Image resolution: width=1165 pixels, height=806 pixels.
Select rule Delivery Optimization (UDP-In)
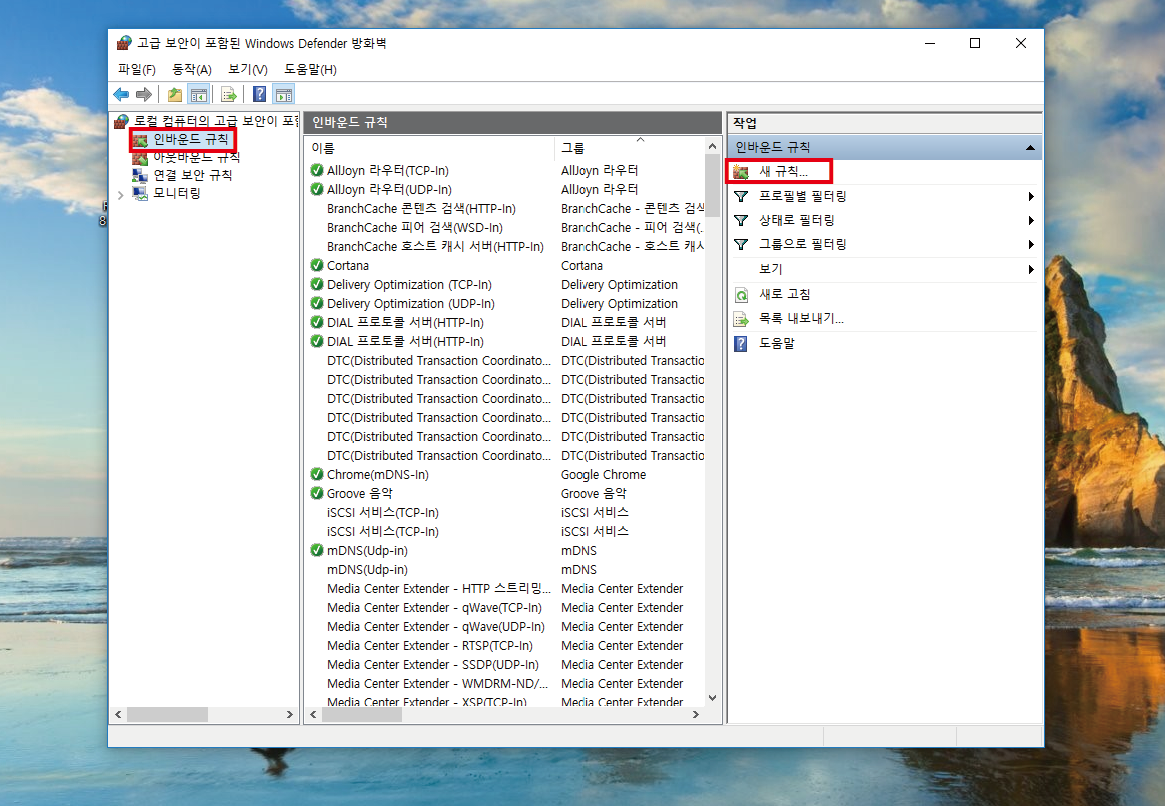click(x=411, y=304)
